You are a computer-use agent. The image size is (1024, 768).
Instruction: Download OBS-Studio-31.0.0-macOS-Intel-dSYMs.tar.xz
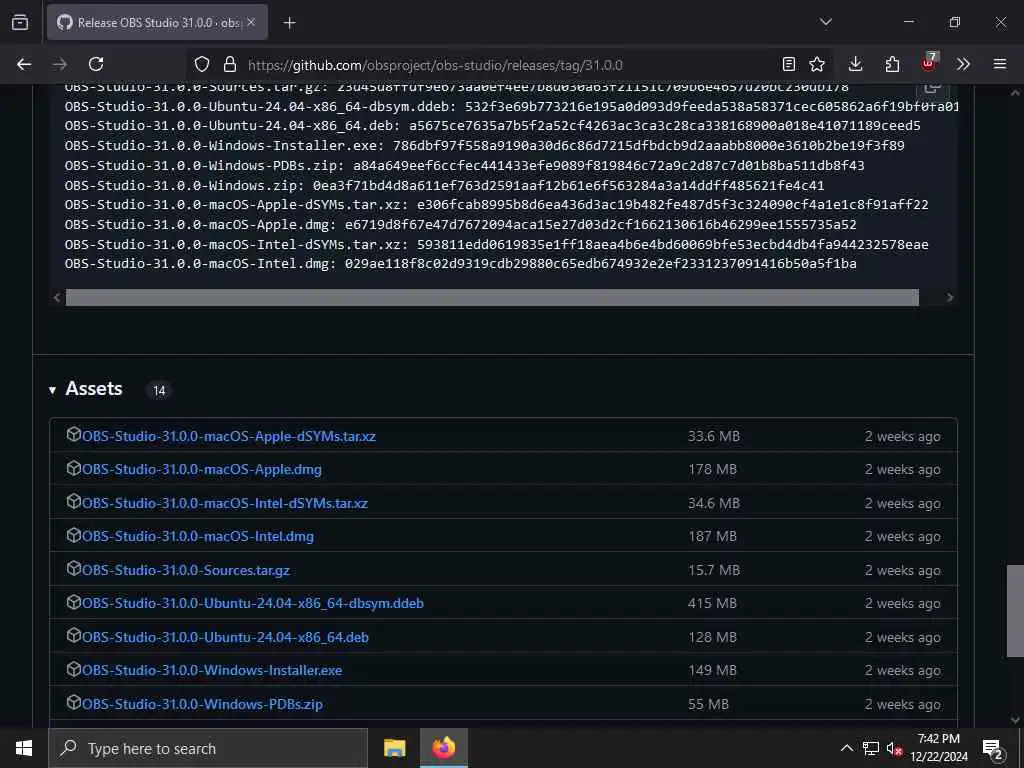(x=225, y=504)
